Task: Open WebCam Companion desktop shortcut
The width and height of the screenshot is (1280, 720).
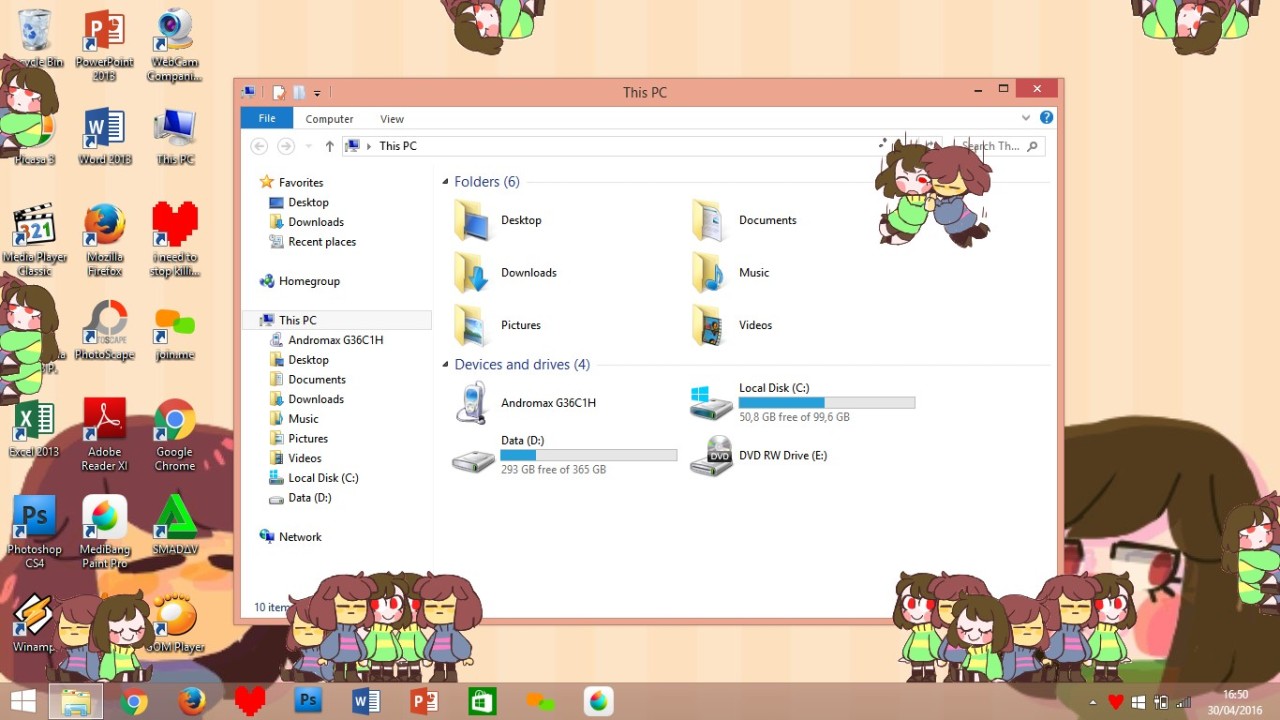Action: tap(175, 45)
